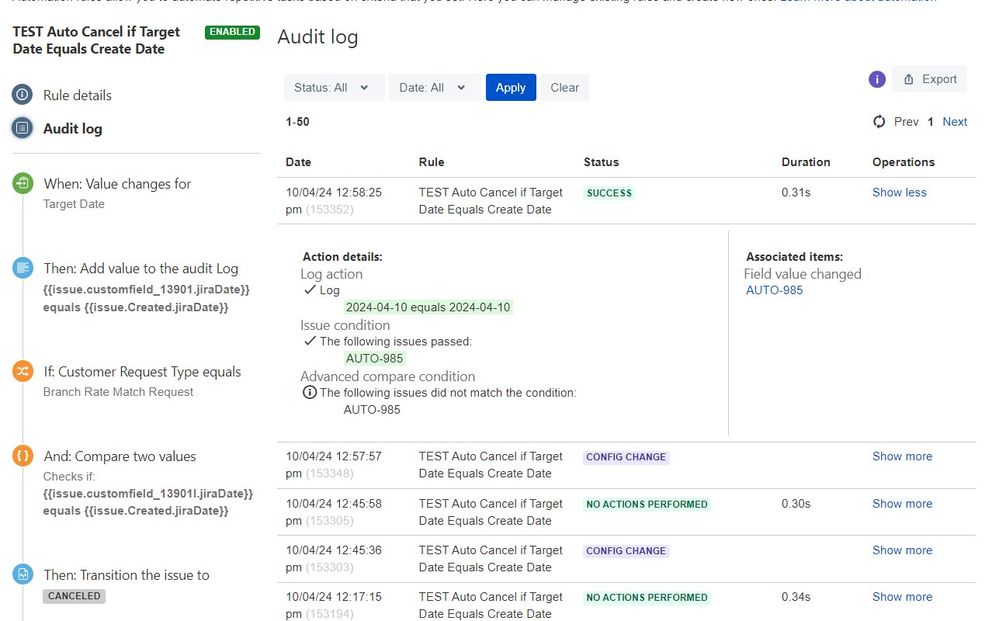Apply the selected audit log filters

tap(510, 87)
